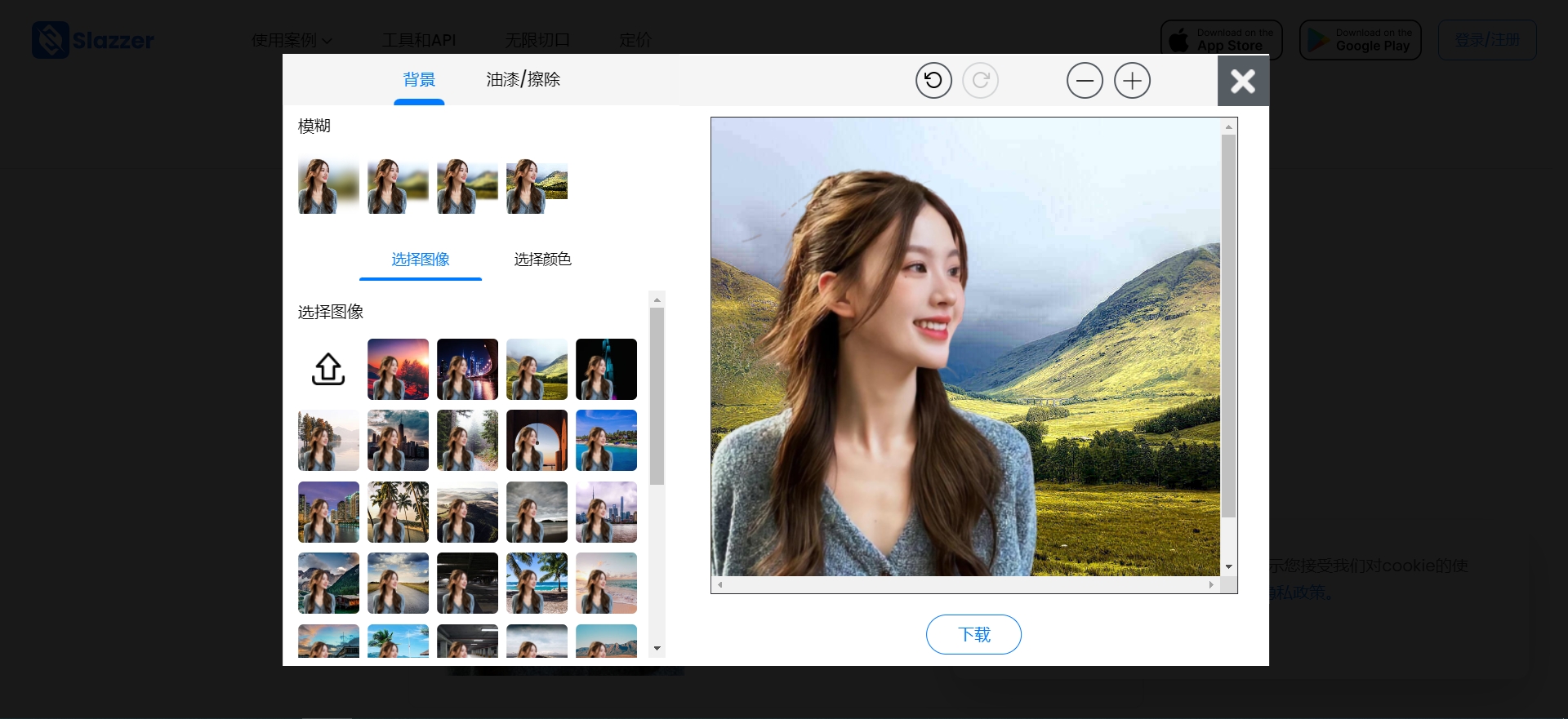This screenshot has width=1568, height=719.
Task: Click the preview image of the woman
Action: [965, 347]
